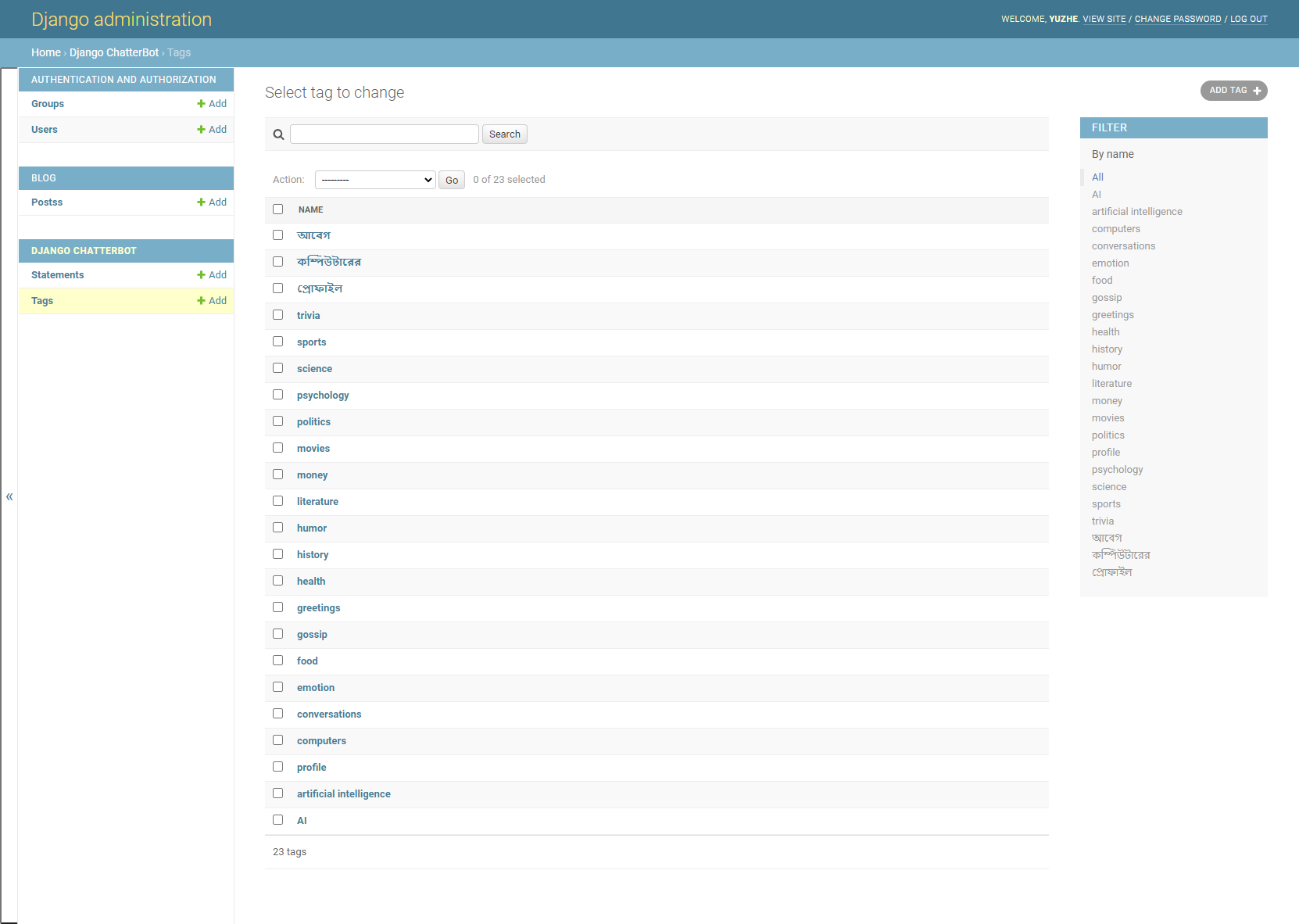This screenshot has width=1299, height=924.
Task: Click the plus icon next to Postss Add
Action: click(201, 202)
